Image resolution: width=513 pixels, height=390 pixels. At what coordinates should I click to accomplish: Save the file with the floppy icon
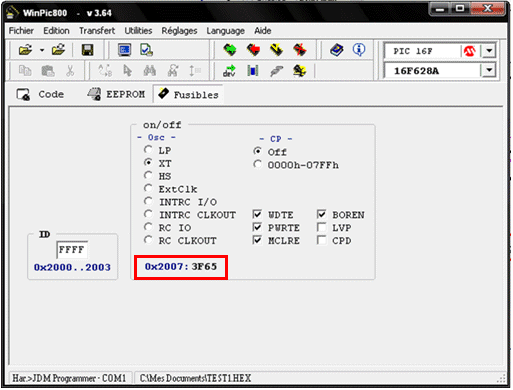click(88, 50)
